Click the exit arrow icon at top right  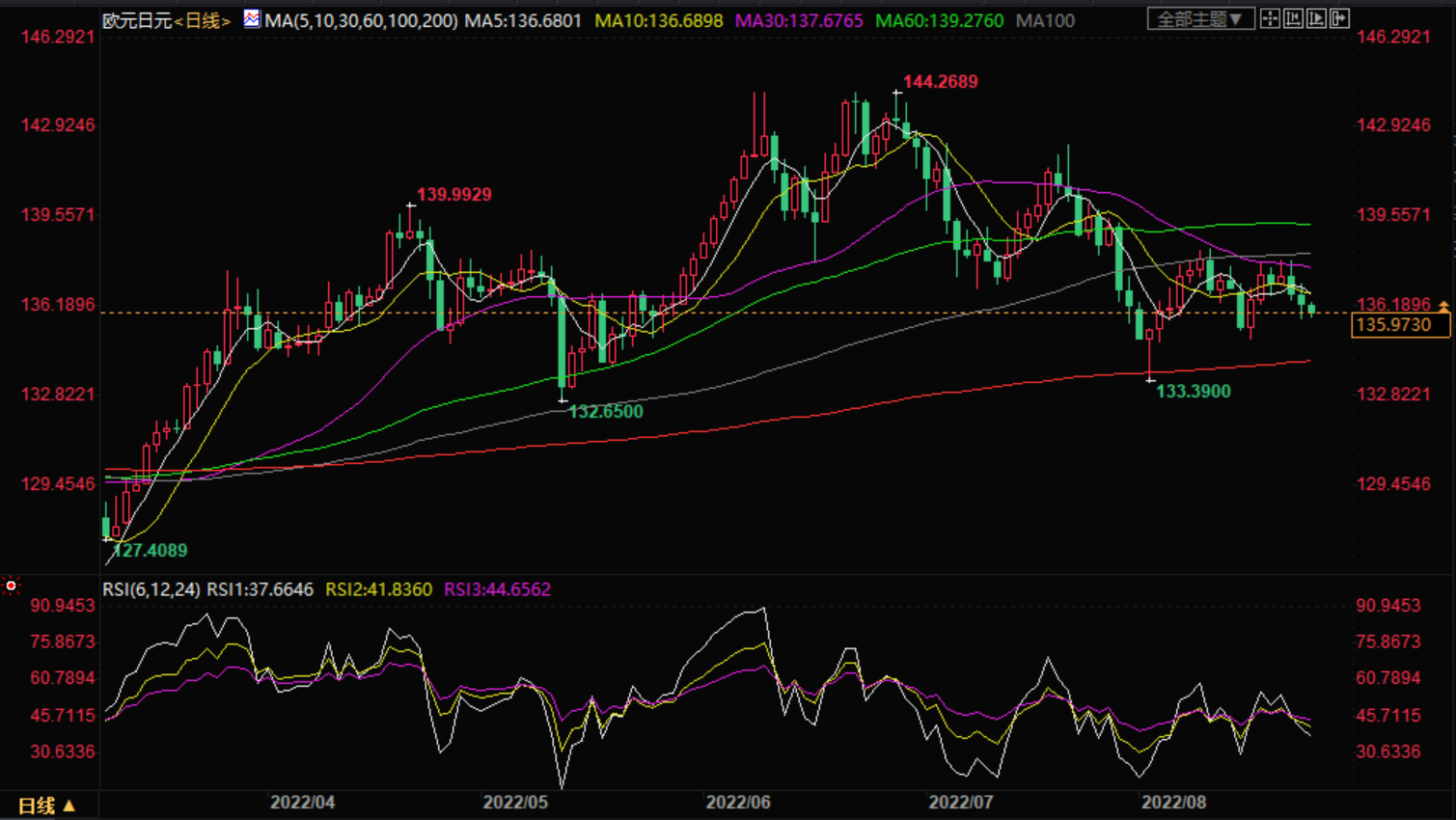pos(1340,18)
